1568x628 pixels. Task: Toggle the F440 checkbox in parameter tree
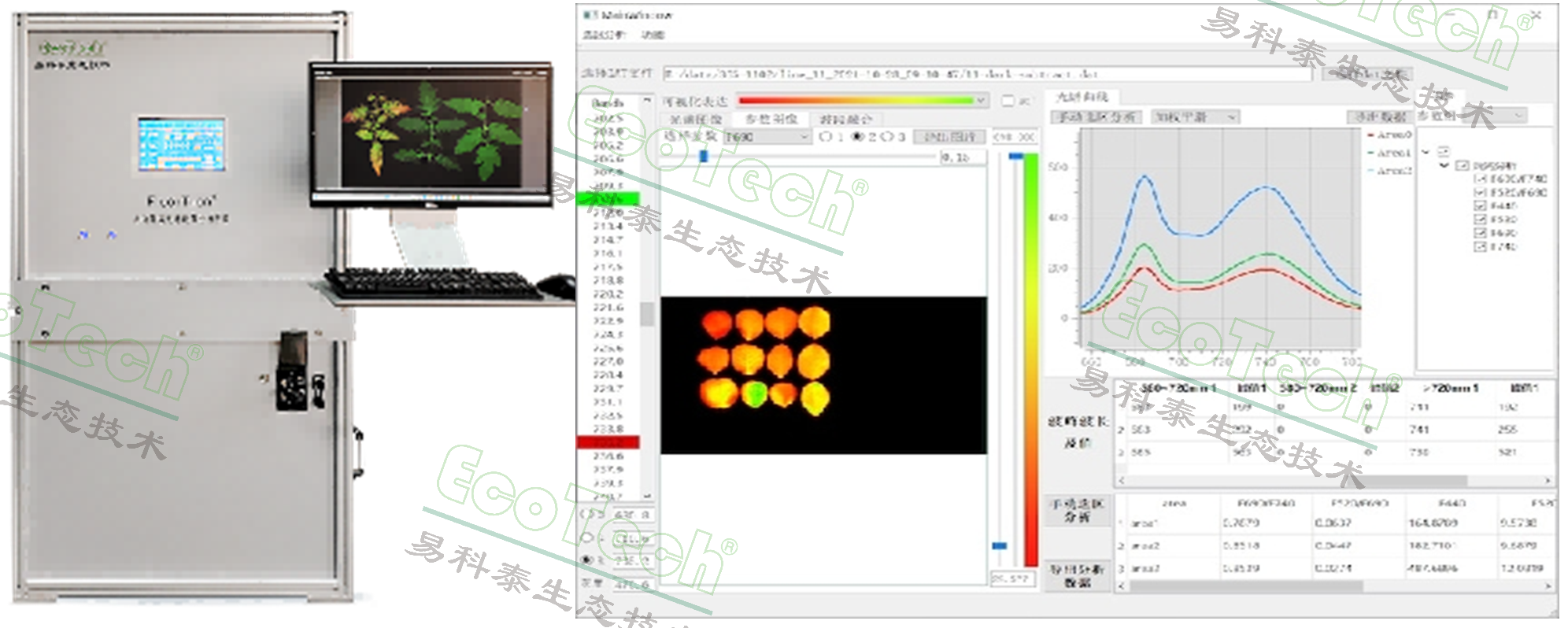[1479, 206]
